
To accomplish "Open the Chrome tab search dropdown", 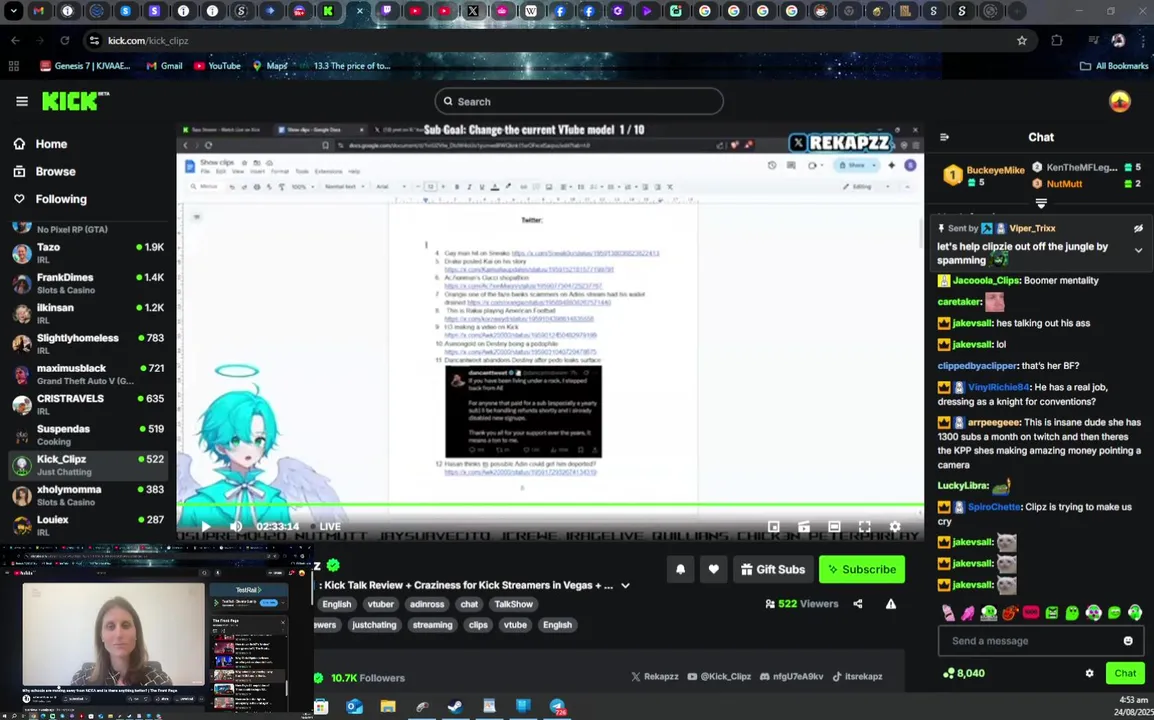I will click(13, 11).
